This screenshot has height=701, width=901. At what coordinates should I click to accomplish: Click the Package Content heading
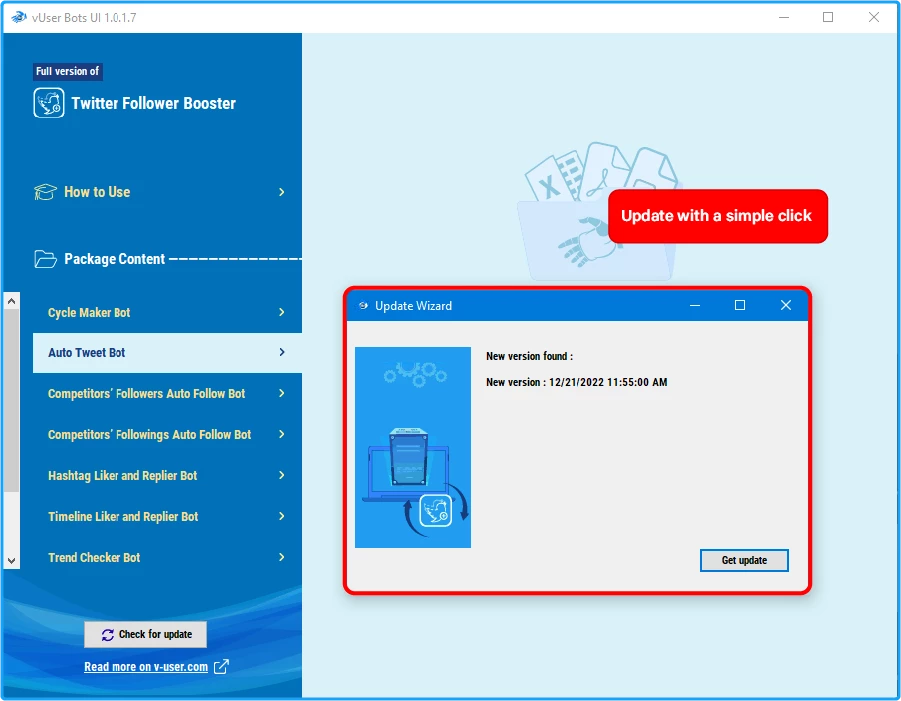click(114, 259)
